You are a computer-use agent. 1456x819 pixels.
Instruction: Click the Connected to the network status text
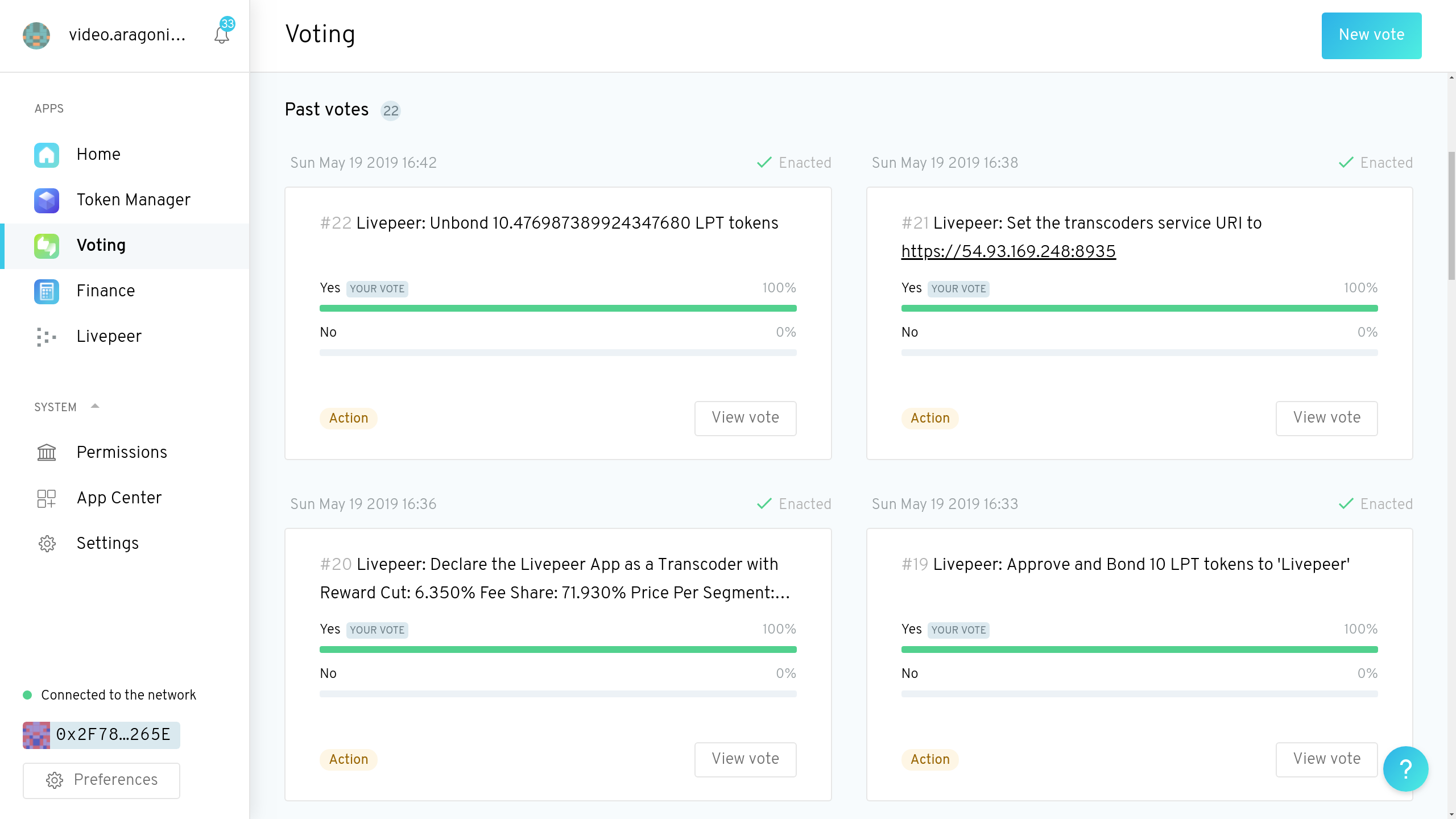click(118, 695)
